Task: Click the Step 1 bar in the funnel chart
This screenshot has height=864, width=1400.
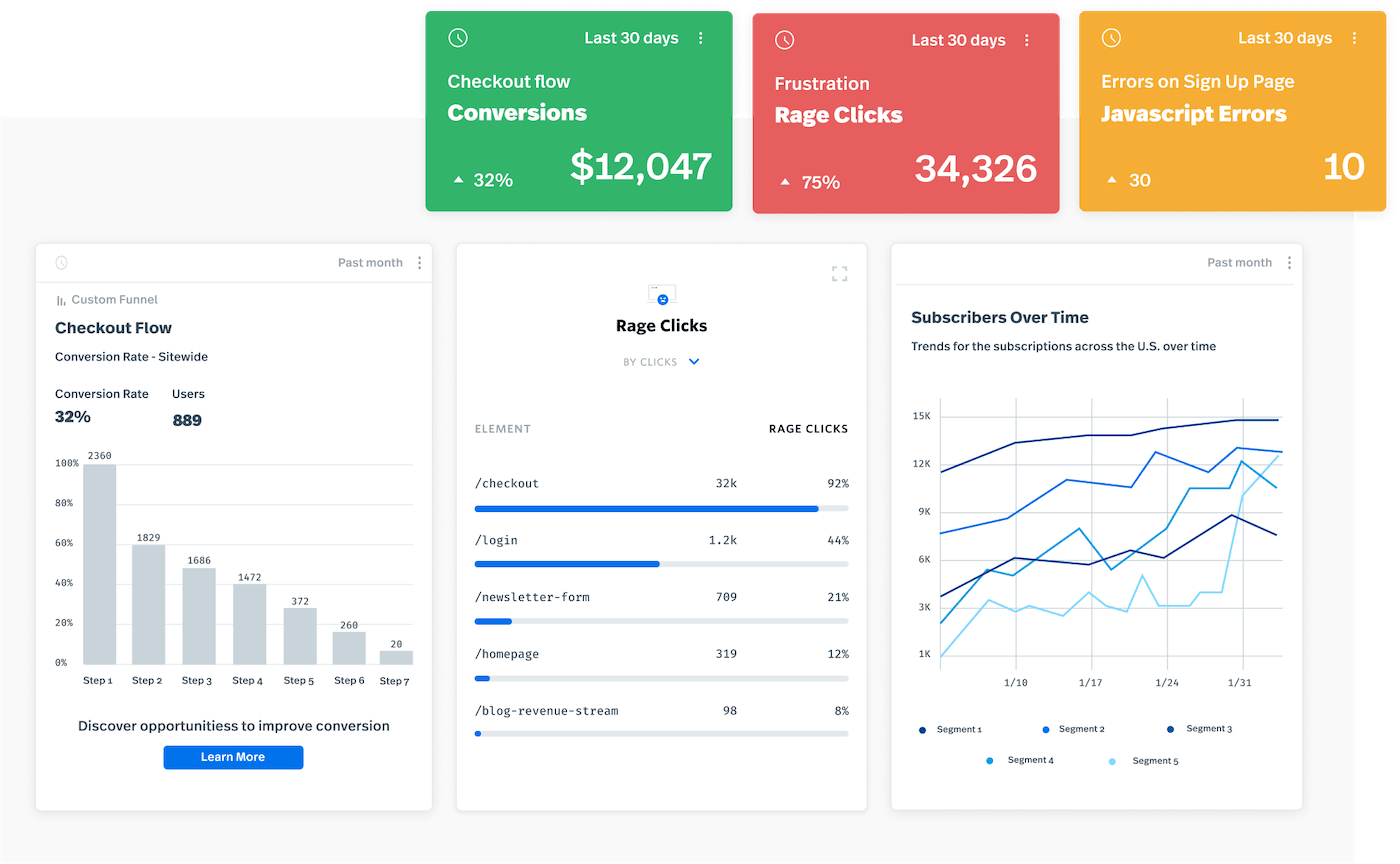Action: click(97, 563)
